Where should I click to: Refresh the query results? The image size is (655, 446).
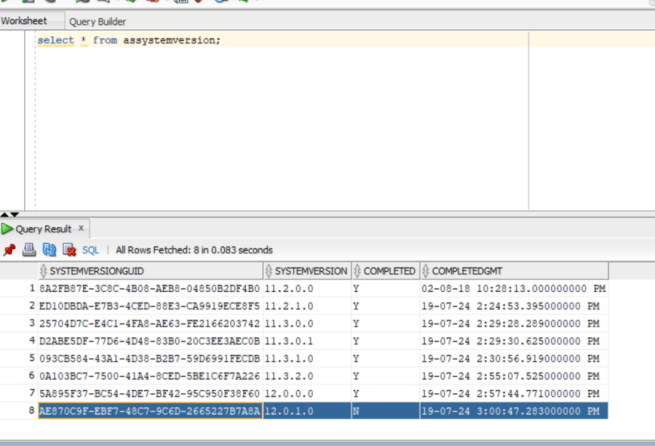tap(49, 250)
